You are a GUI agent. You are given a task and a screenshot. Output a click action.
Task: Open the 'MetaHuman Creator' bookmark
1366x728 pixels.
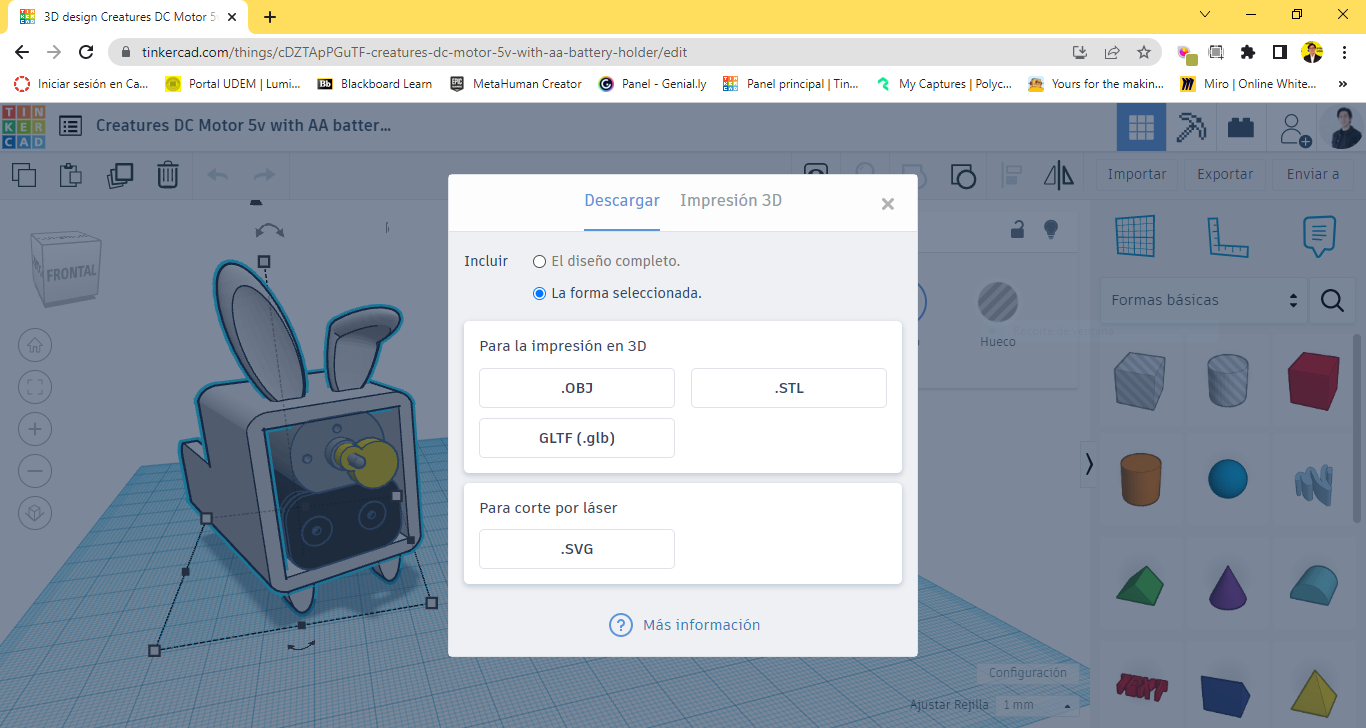pyautogui.click(x=516, y=84)
